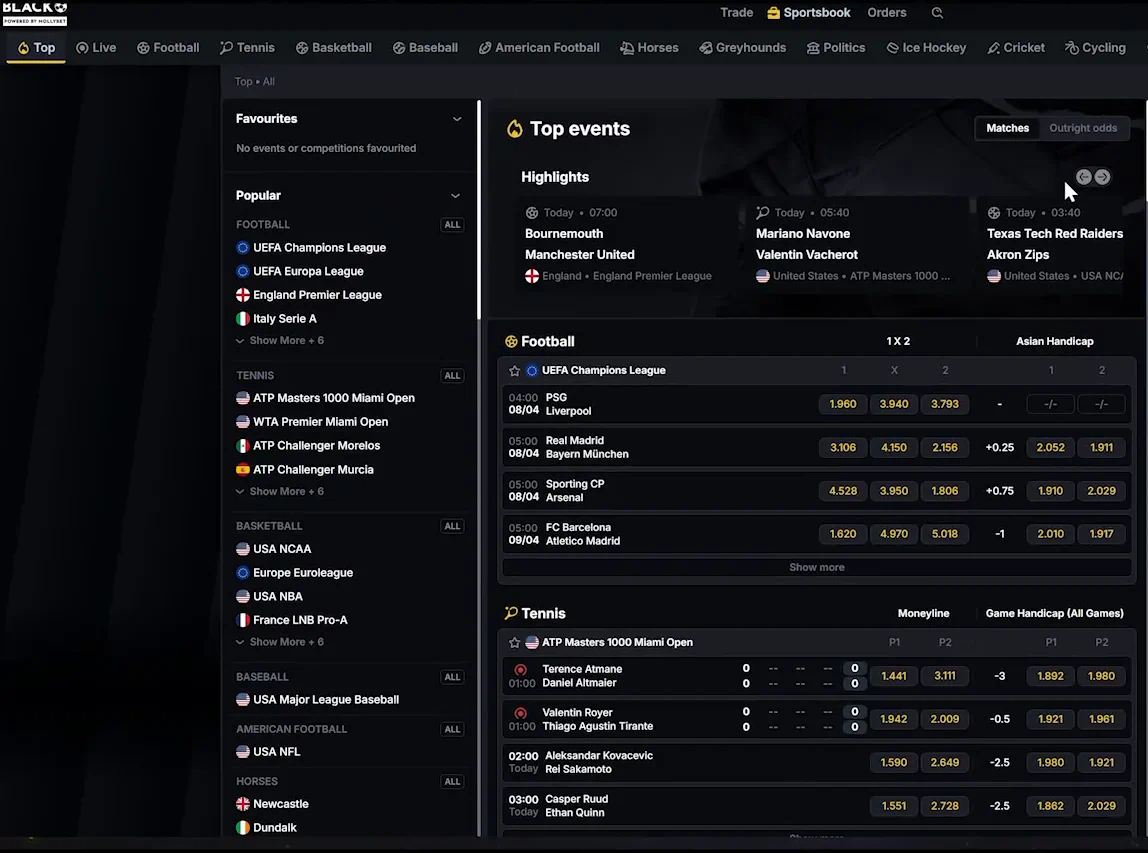This screenshot has width=1148, height=853.
Task: Click Newcastle England flag icon
Action: click(242, 804)
